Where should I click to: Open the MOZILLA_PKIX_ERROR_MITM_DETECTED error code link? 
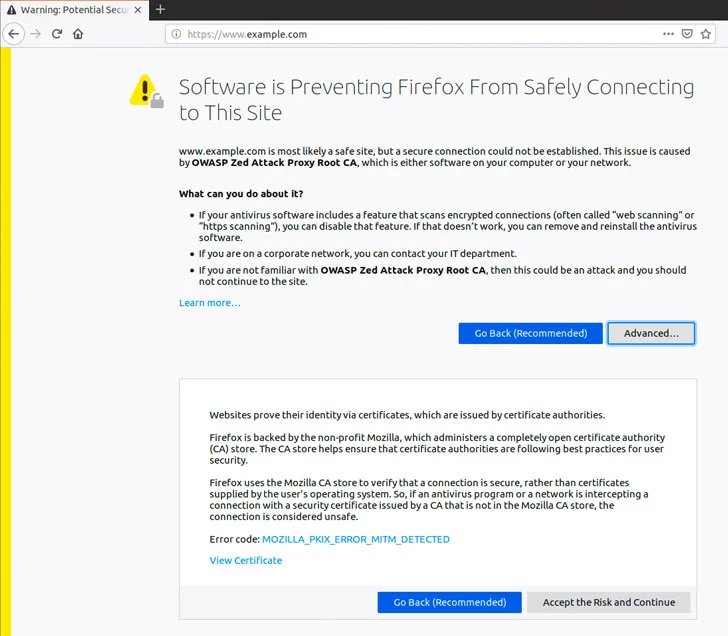[x=356, y=539]
